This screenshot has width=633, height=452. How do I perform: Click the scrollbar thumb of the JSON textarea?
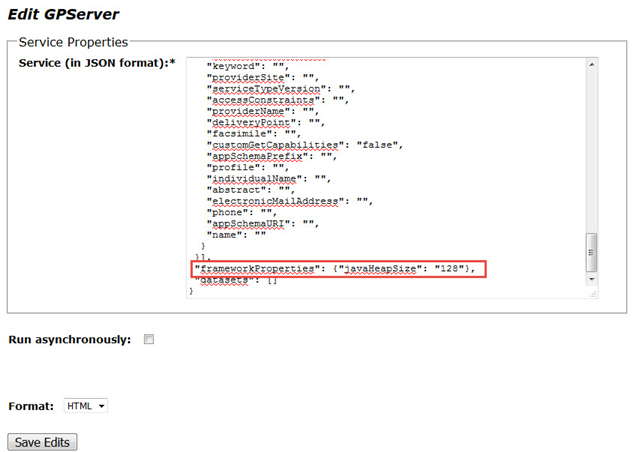coord(592,252)
